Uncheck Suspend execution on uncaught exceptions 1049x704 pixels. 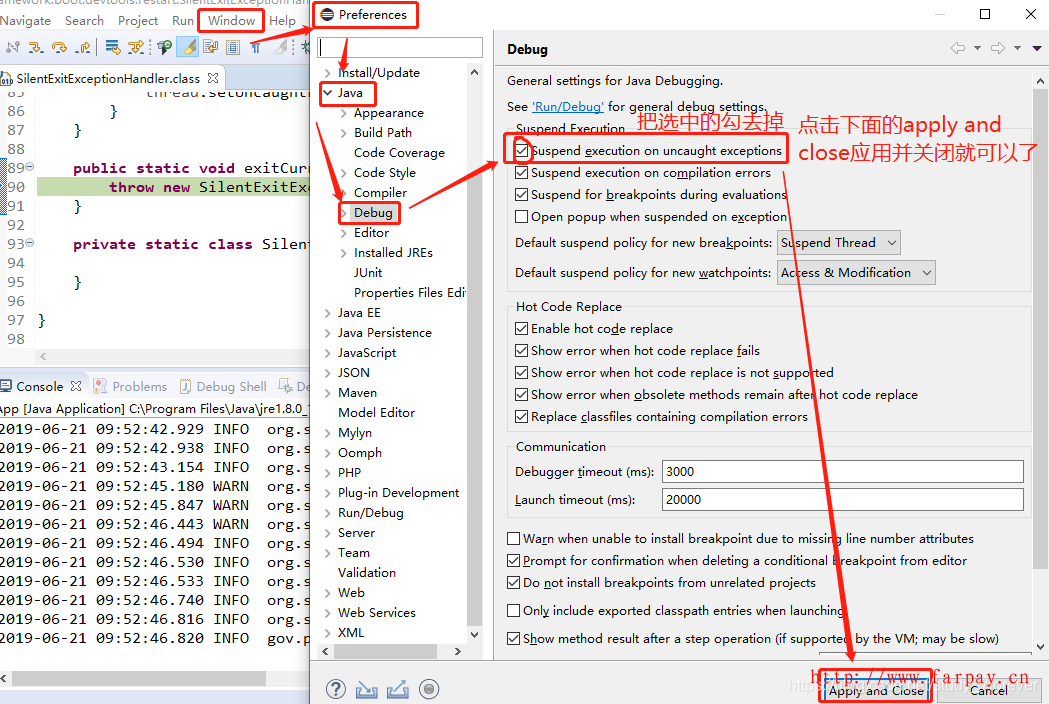pos(522,151)
